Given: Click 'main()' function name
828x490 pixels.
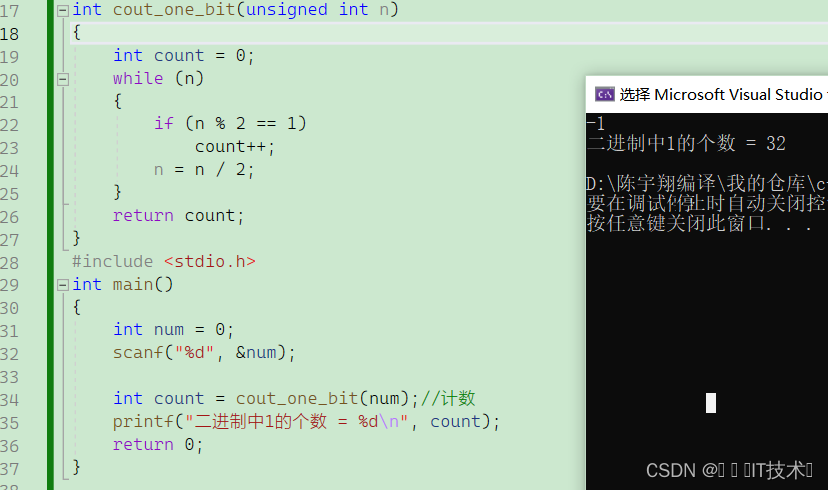Looking at the screenshot, I should (143, 285).
